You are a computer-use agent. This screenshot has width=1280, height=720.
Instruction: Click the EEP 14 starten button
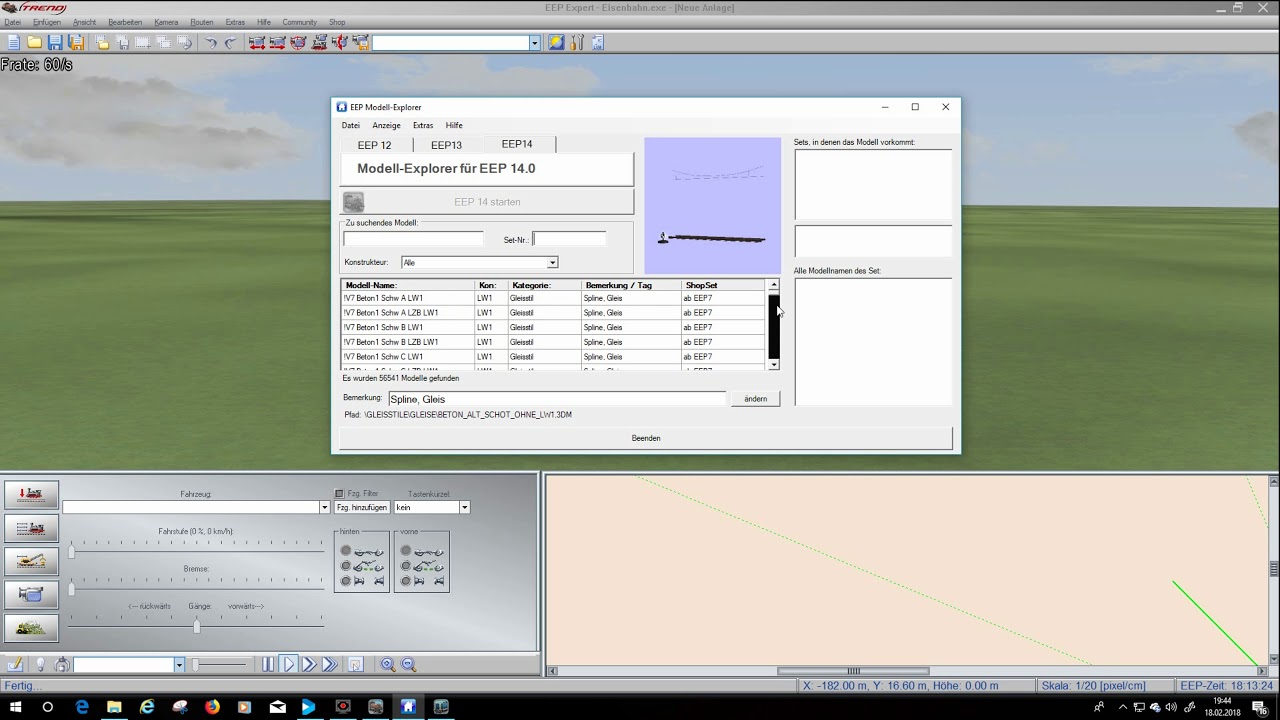tap(487, 202)
